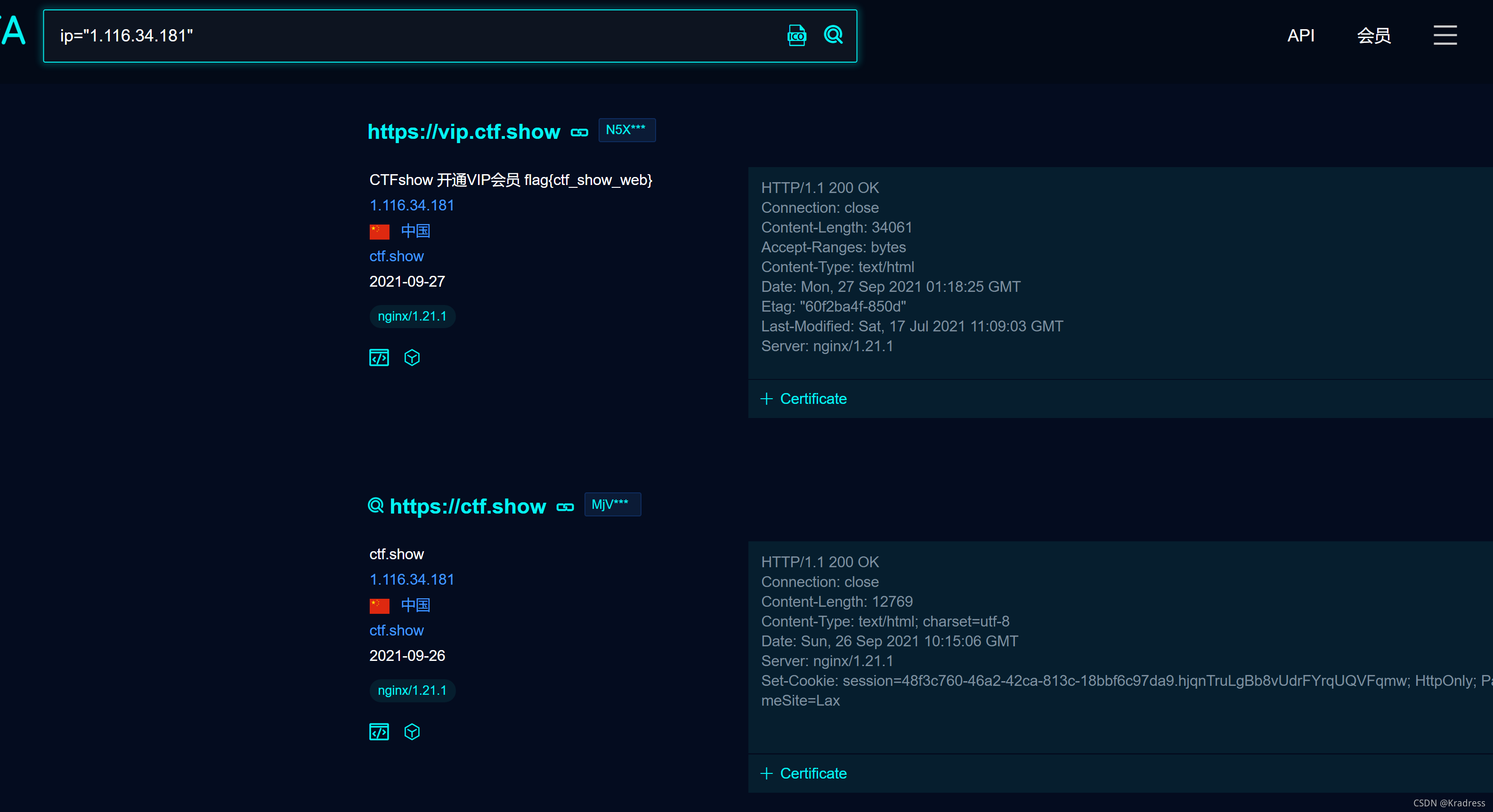
Task: Click the cube component icon for vip.ctf.show
Action: tap(412, 357)
